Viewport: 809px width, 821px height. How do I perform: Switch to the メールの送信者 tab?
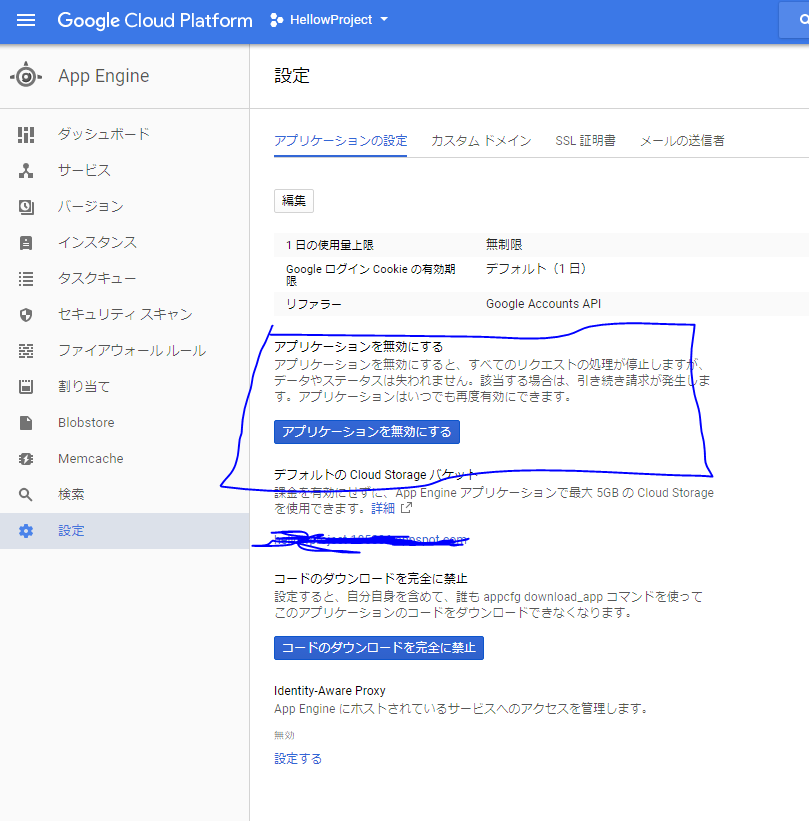[x=682, y=141]
